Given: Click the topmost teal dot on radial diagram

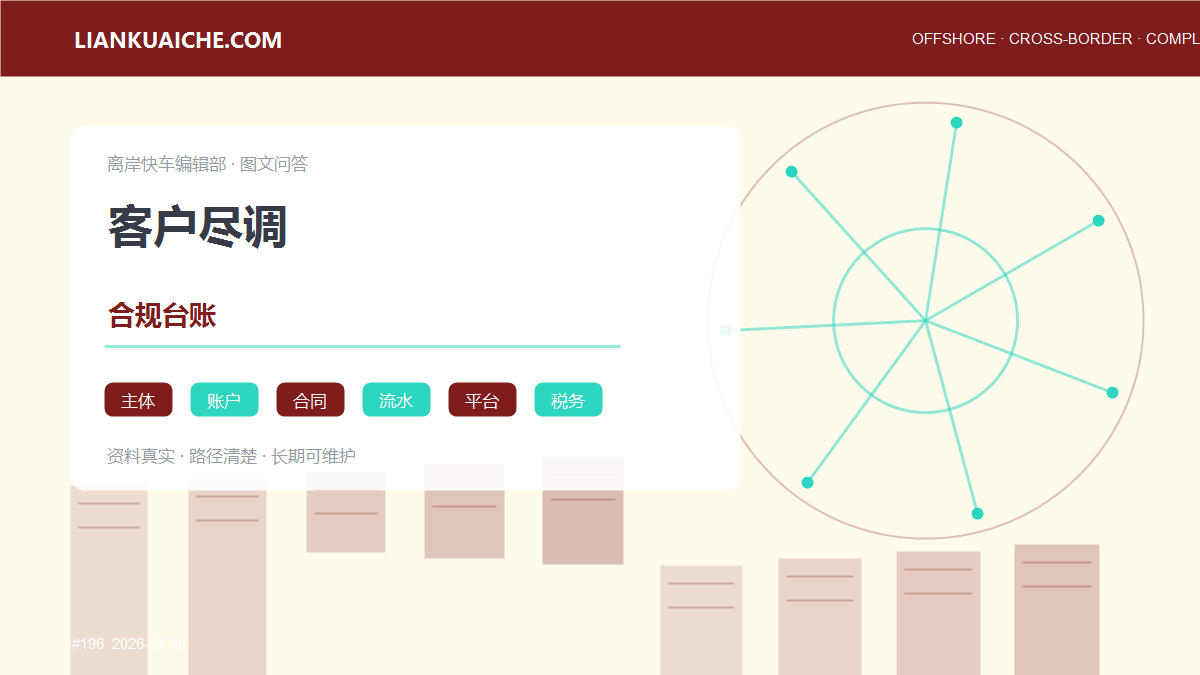Looking at the screenshot, I should pos(956,123).
